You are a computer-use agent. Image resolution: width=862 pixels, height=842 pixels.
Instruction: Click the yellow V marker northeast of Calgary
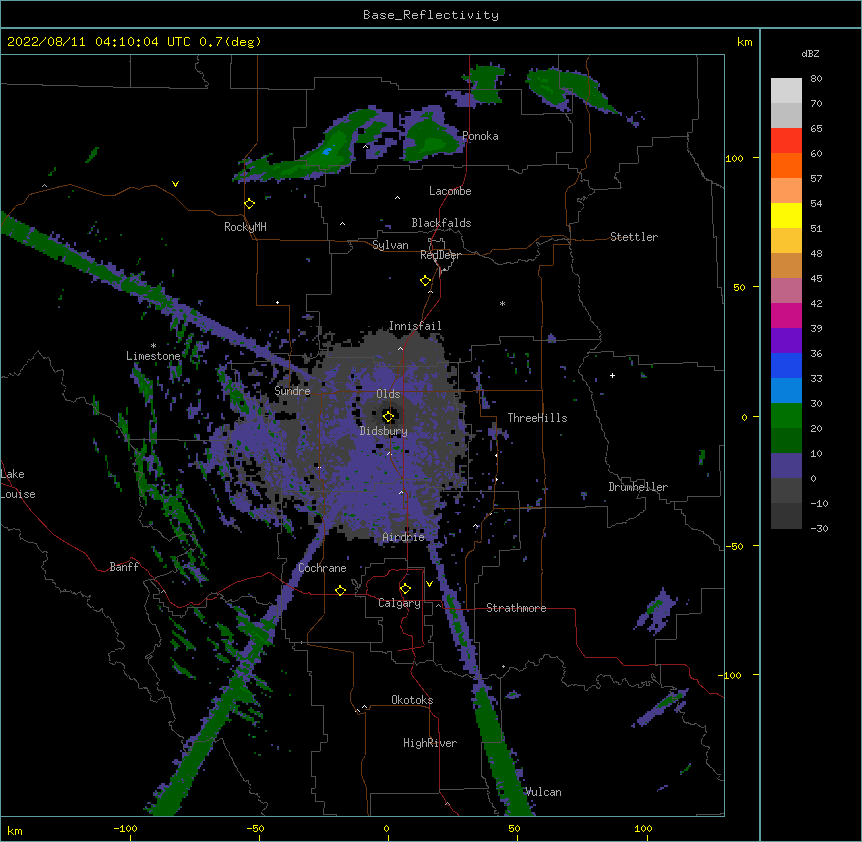pyautogui.click(x=429, y=584)
